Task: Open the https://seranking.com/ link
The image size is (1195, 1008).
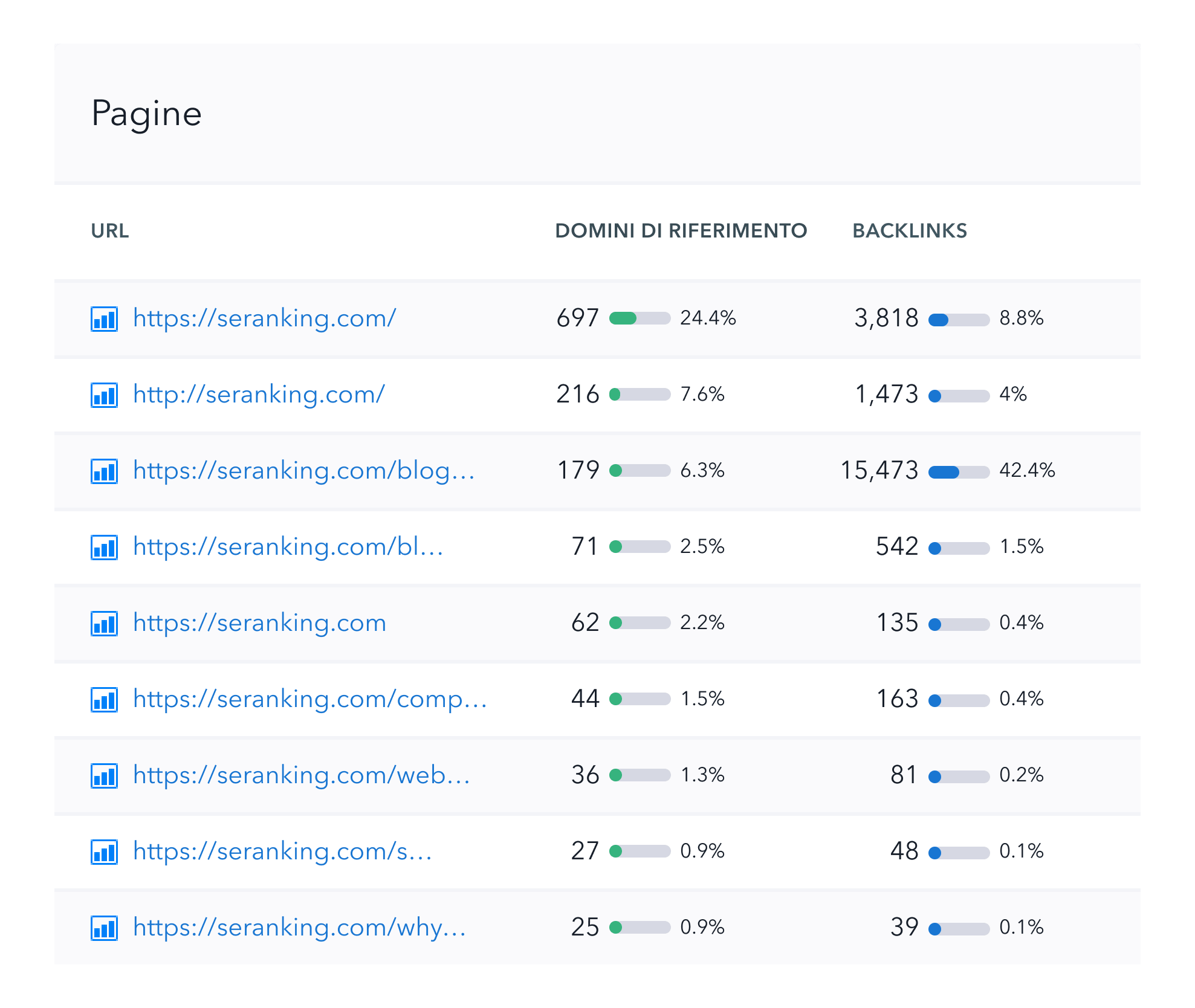Action: (264, 318)
